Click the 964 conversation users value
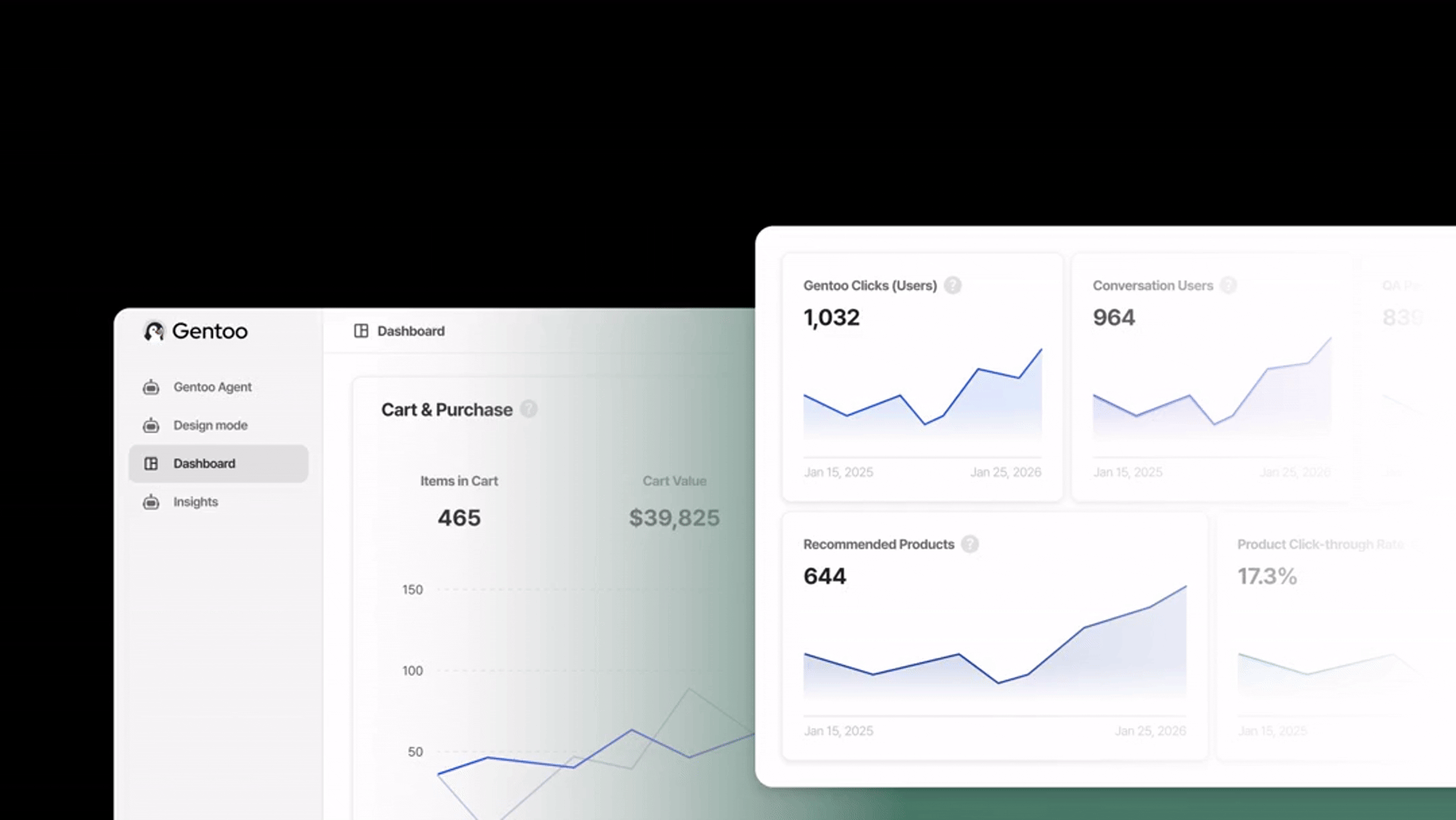This screenshot has height=820, width=1456. click(1113, 318)
